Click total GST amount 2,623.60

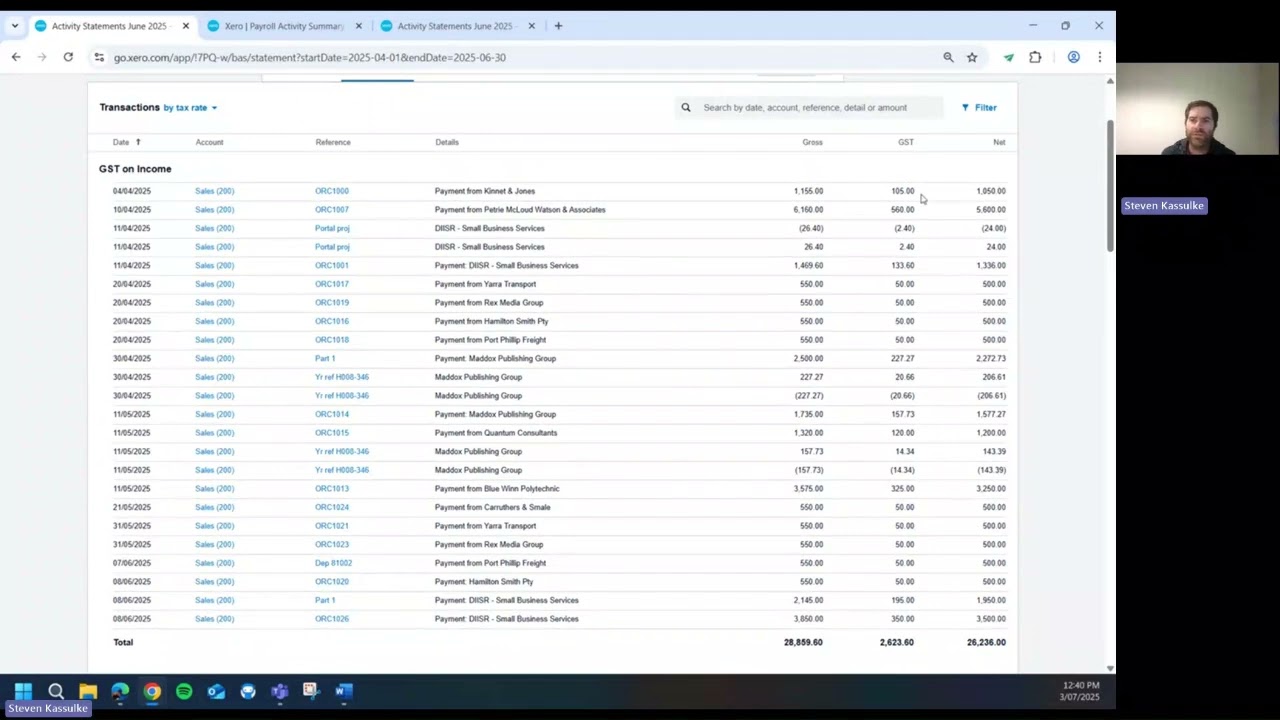[897, 642]
